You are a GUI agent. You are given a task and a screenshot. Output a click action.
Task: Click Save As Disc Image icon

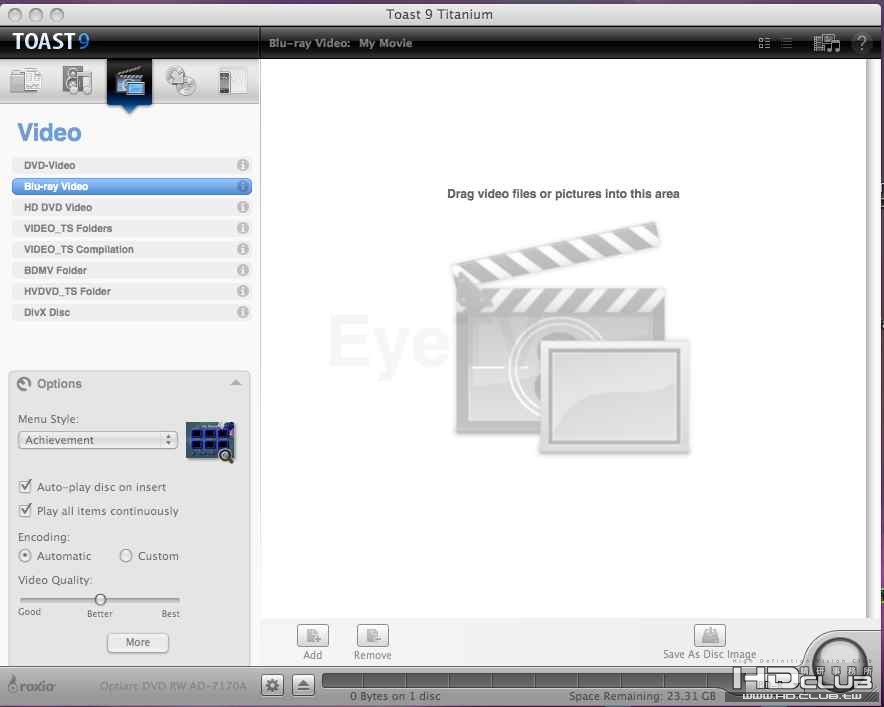tap(710, 635)
